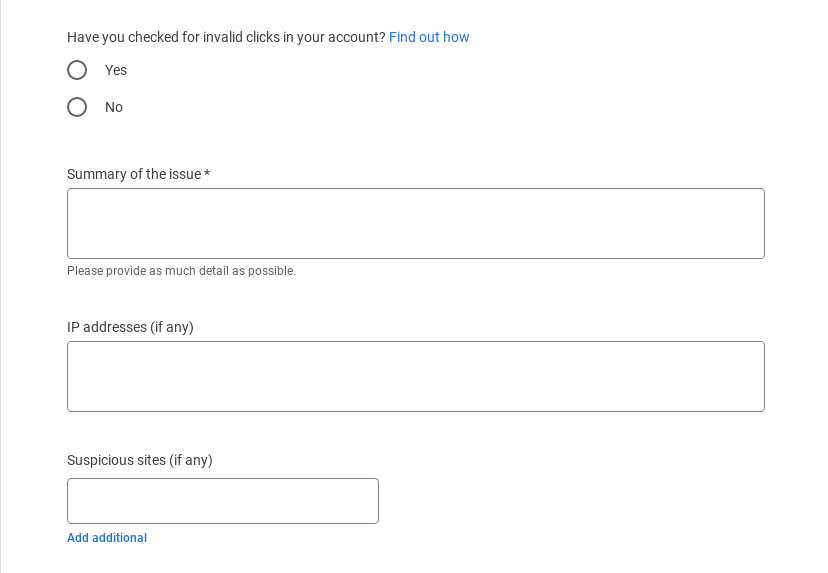828x573 pixels.
Task: Place cursor in the issue summary box
Action: coord(415,223)
